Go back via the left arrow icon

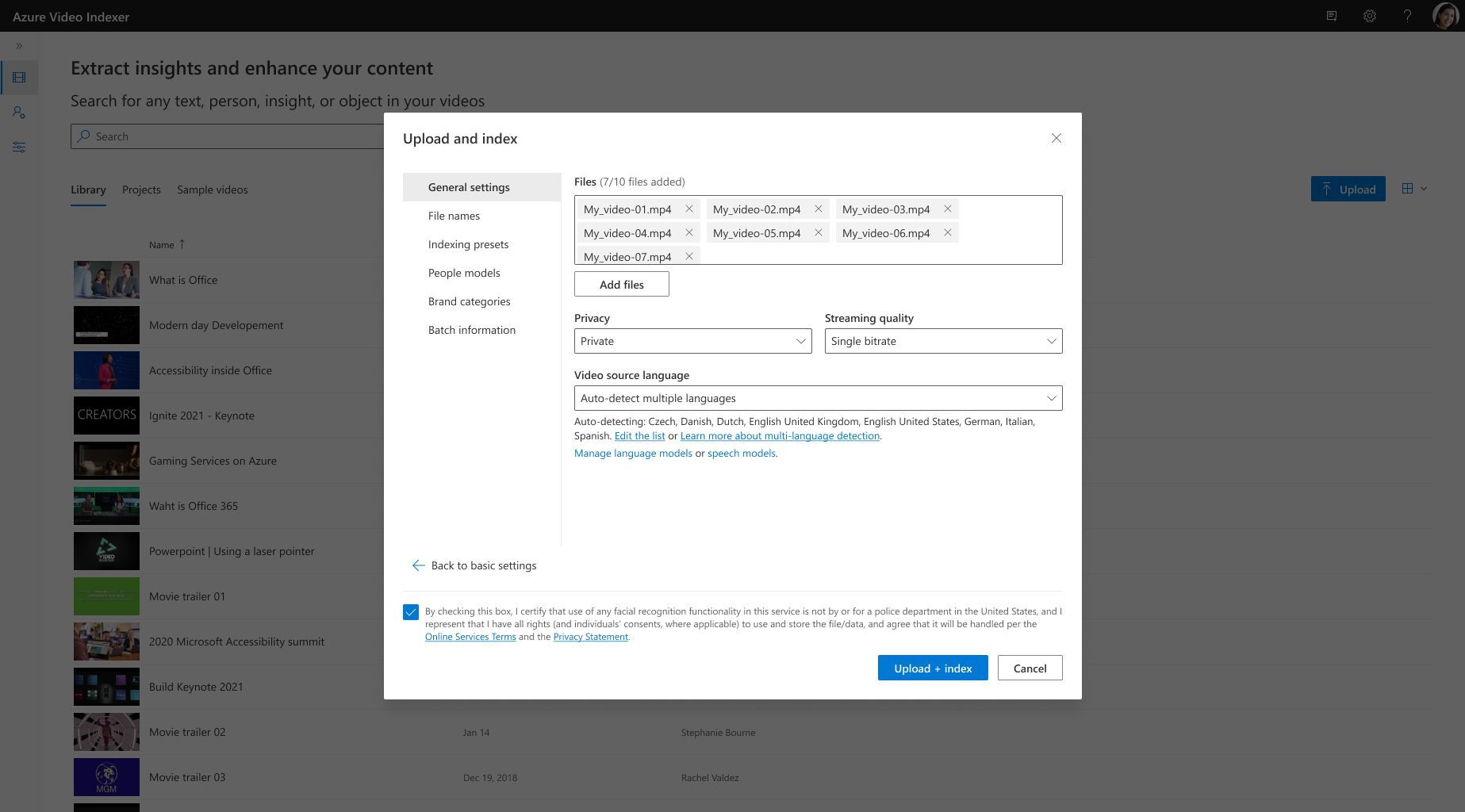pos(419,565)
